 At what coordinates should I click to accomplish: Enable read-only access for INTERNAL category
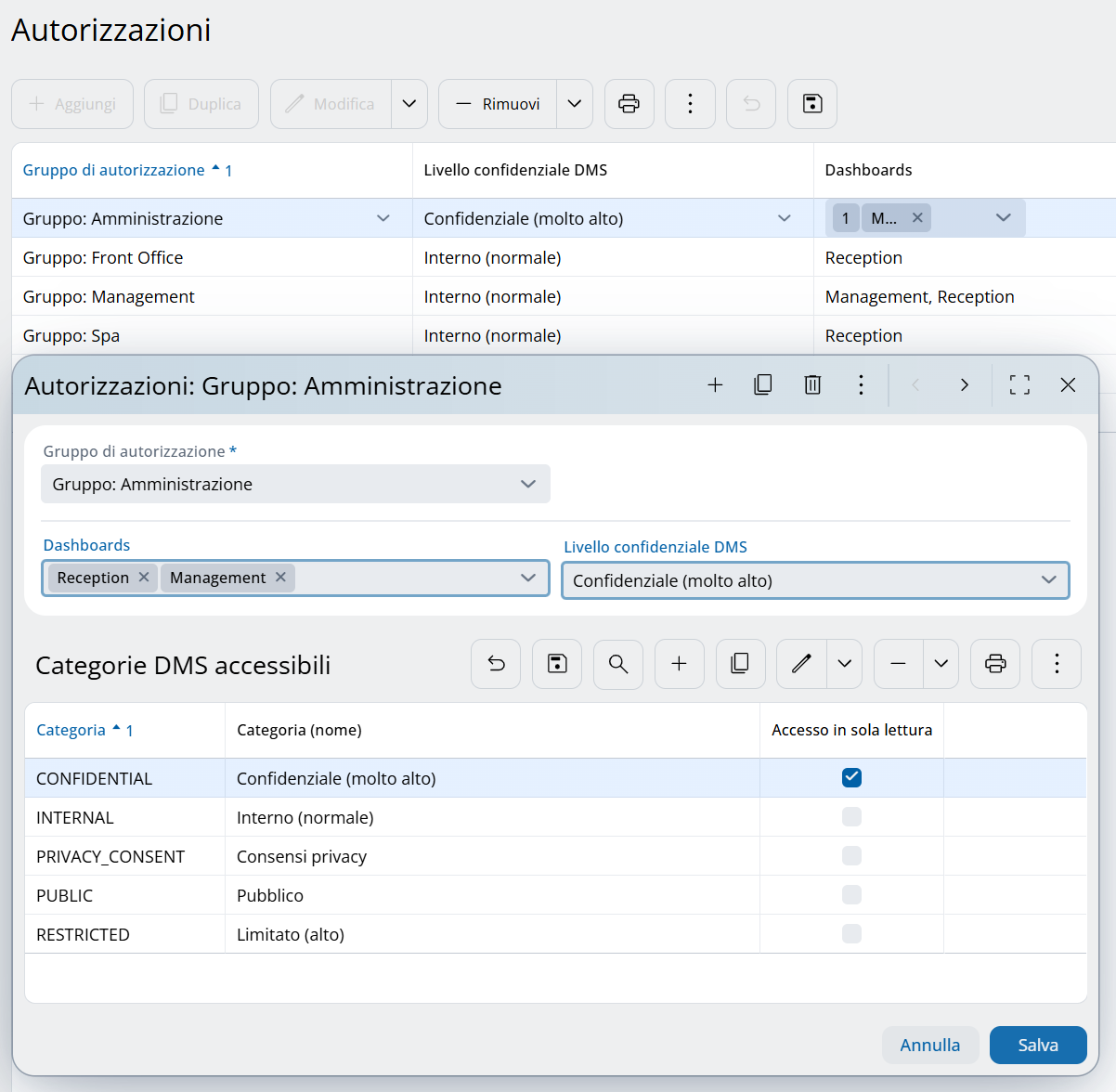(x=851, y=817)
